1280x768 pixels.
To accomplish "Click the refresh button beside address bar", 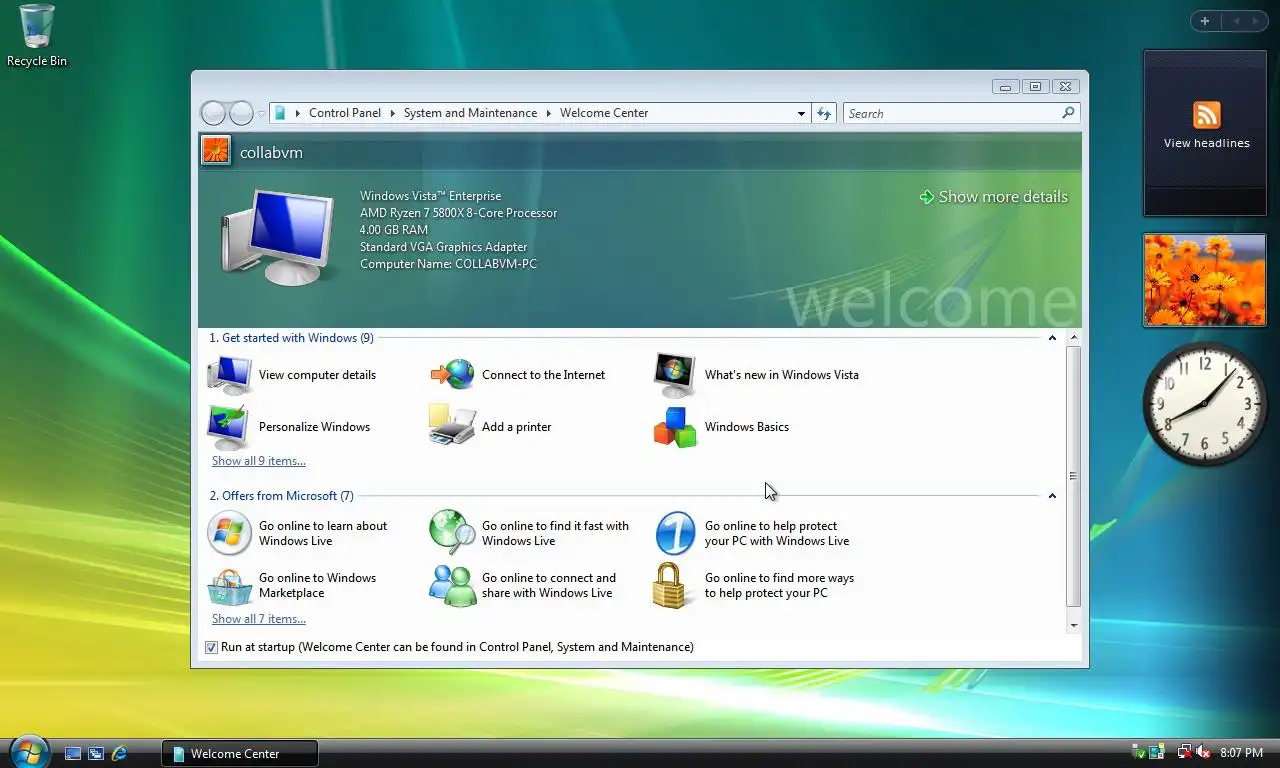I will click(824, 113).
